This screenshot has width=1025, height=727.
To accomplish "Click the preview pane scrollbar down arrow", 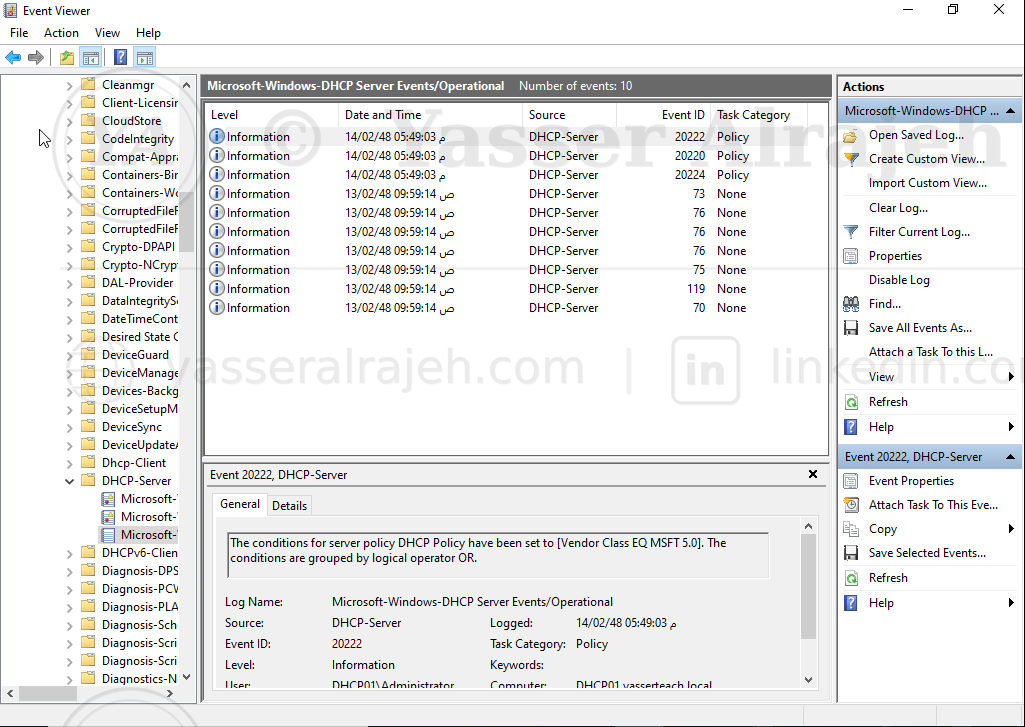I will tap(809, 680).
